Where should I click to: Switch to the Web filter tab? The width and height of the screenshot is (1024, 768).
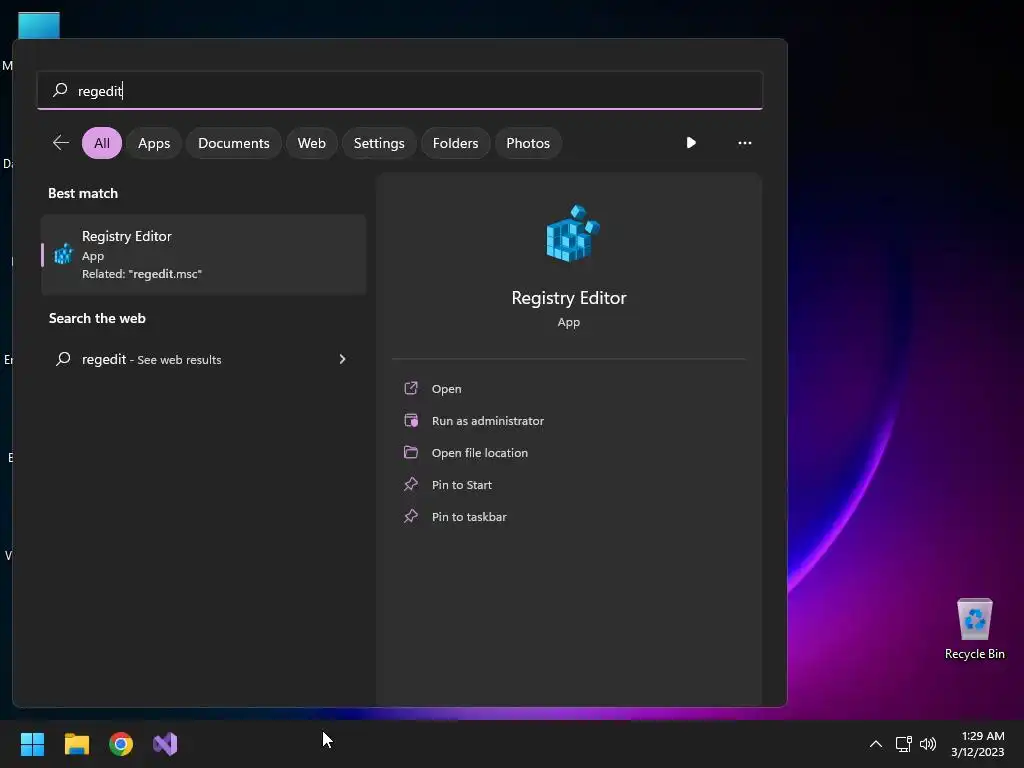[312, 143]
